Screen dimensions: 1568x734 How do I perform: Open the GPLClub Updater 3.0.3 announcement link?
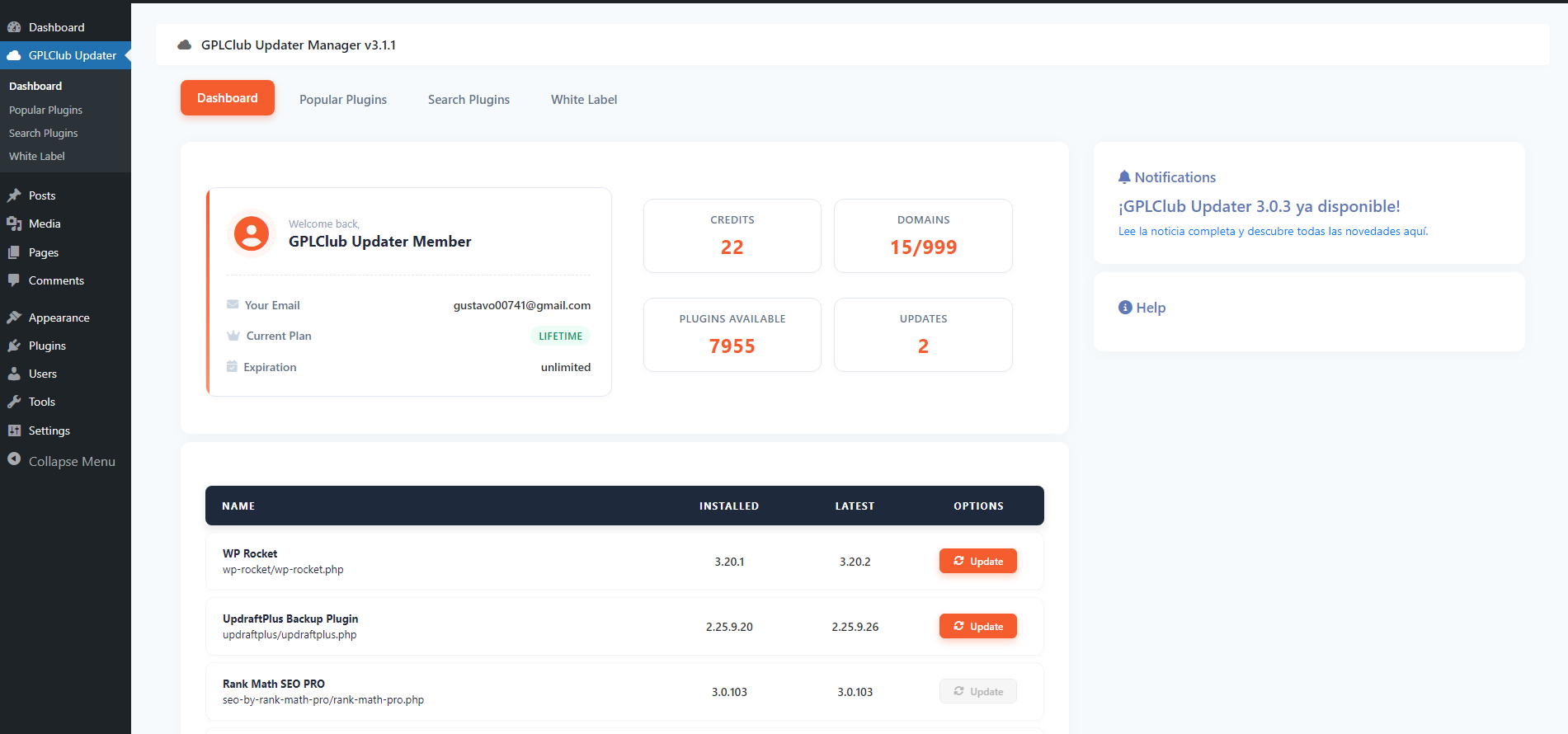[x=1260, y=206]
